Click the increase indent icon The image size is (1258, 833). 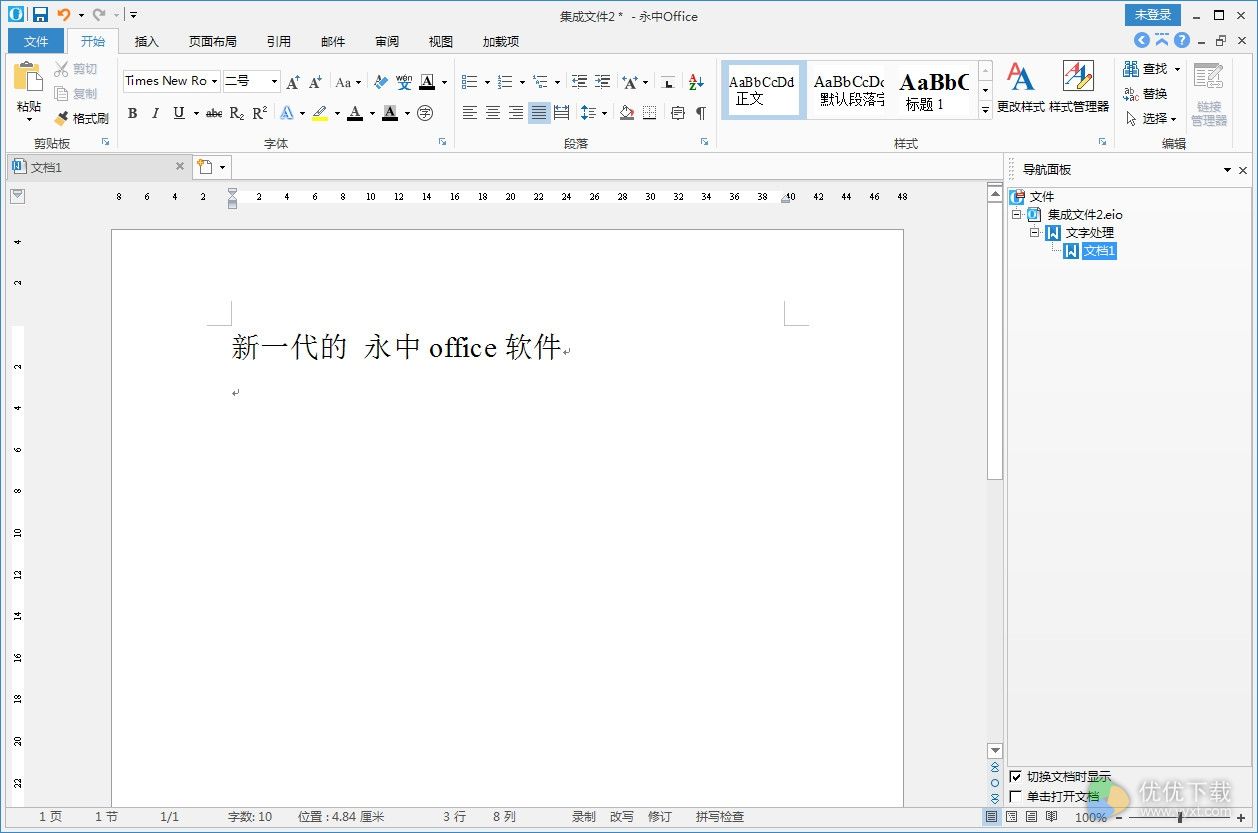point(602,82)
